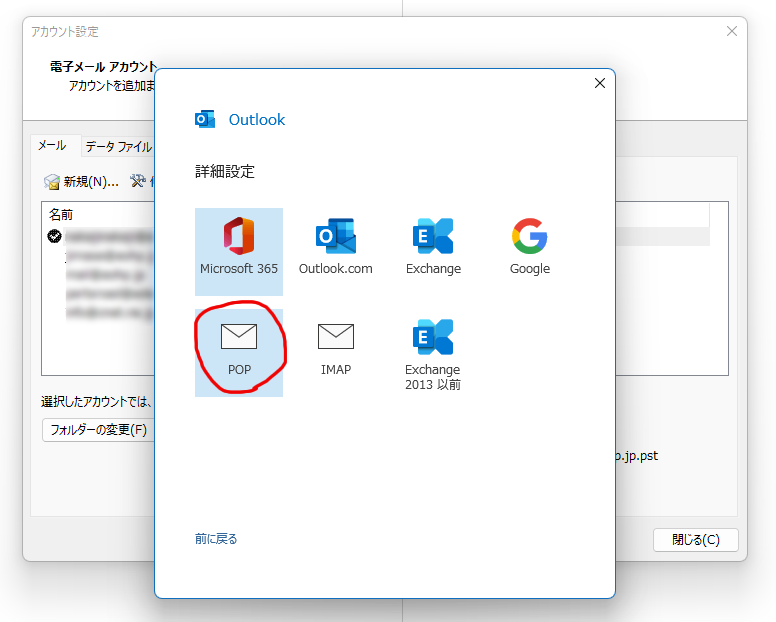Viewport: 776px width, 622px height.
Task: Close the Outlook 詳細設定 dialog
Action: (x=600, y=83)
